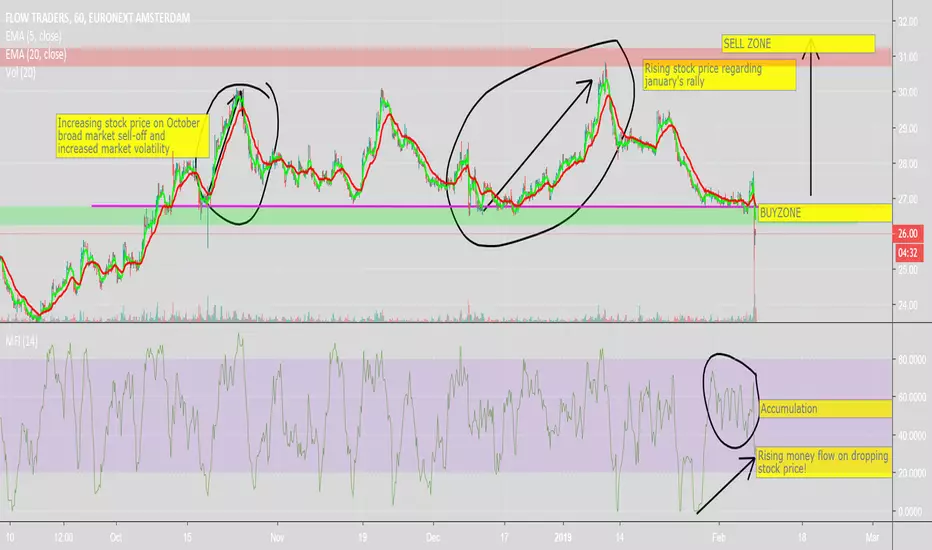Click the Mar date on time axis
The height and width of the screenshot is (550, 932).
[872, 538]
